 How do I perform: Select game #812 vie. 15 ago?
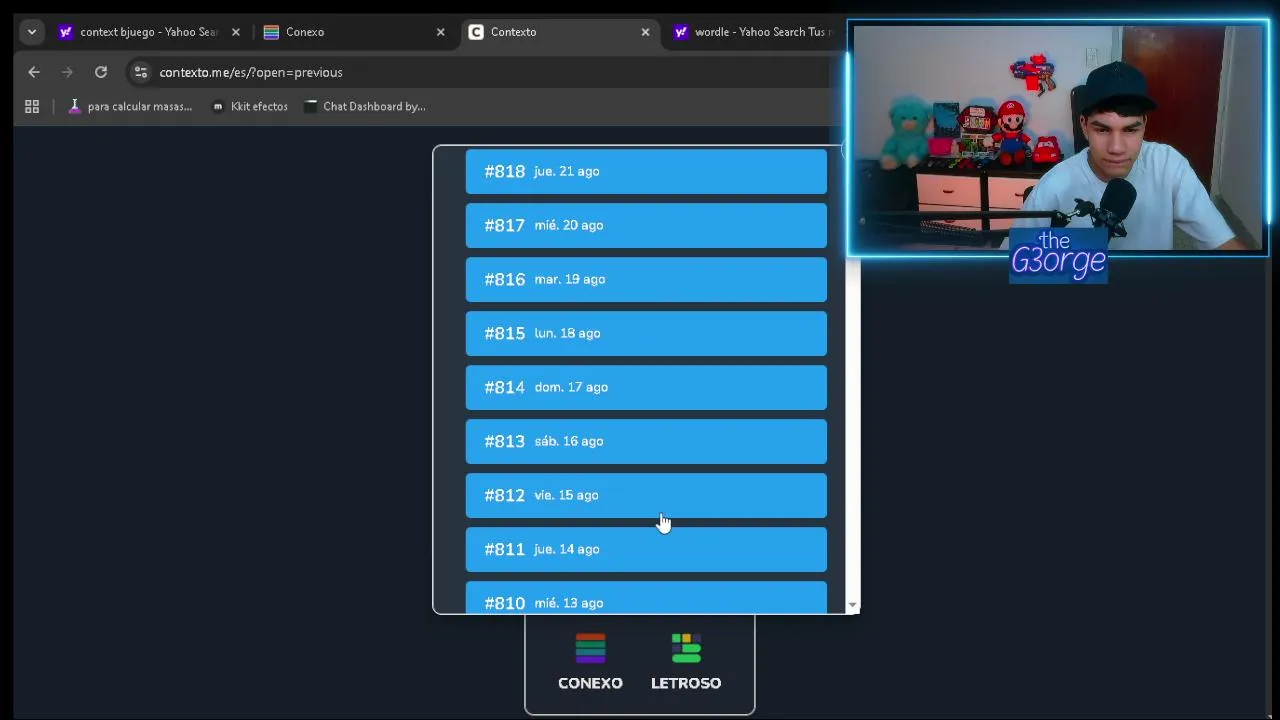pos(646,495)
